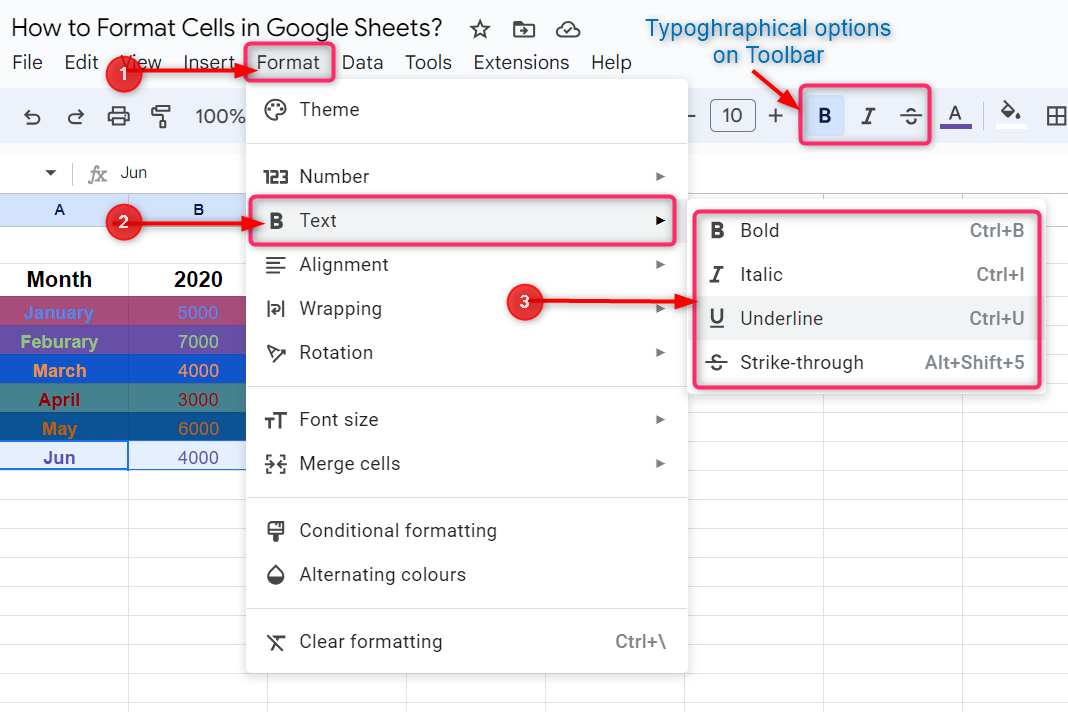The width and height of the screenshot is (1068, 712).
Task: Toggle Strikethrough in the toolbar
Action: click(911, 116)
